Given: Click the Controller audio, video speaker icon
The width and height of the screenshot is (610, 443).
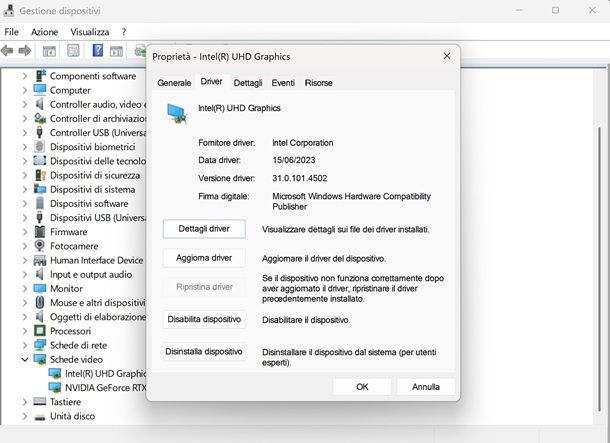Looking at the screenshot, I should [x=40, y=104].
